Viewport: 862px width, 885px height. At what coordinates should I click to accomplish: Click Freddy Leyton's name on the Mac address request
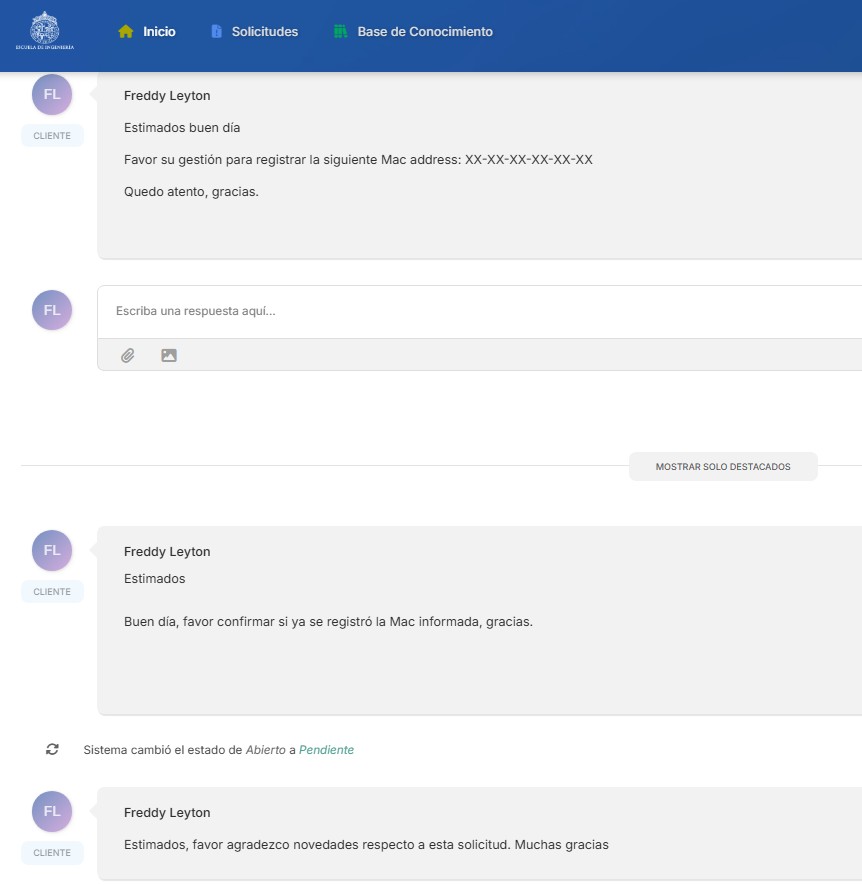point(167,96)
